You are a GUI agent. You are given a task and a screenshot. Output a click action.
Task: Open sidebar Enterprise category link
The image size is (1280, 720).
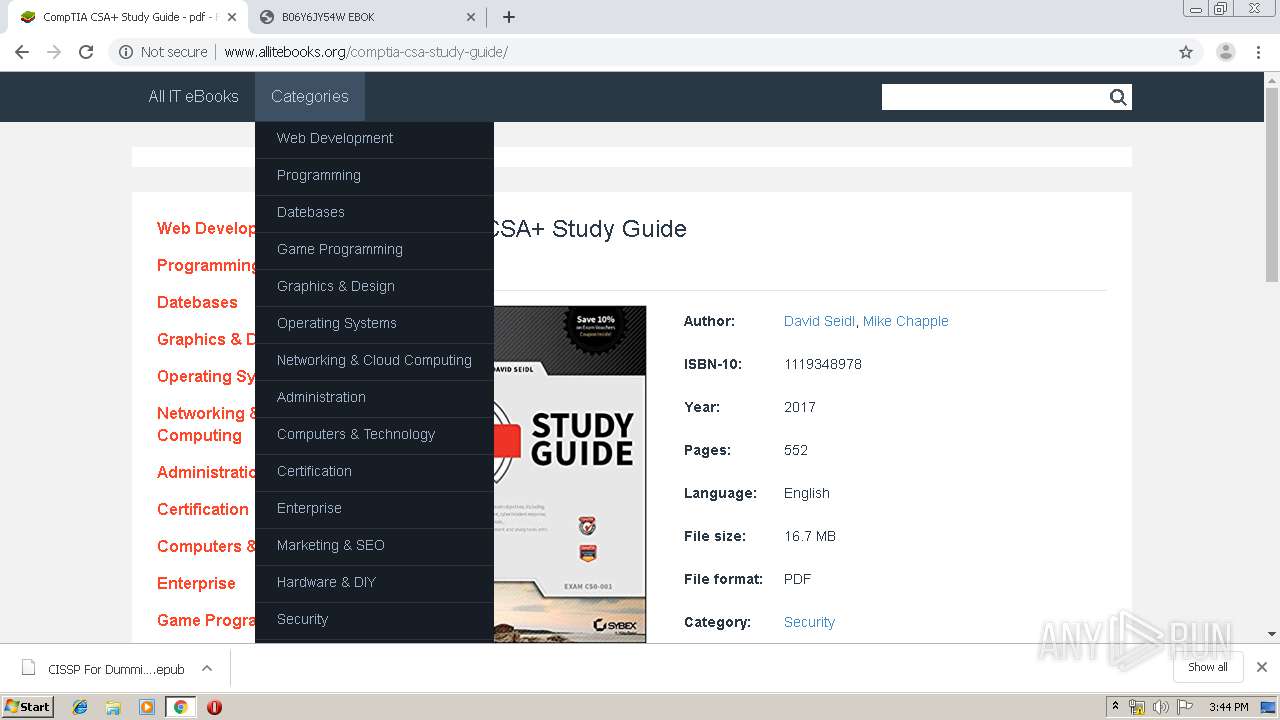coord(196,583)
